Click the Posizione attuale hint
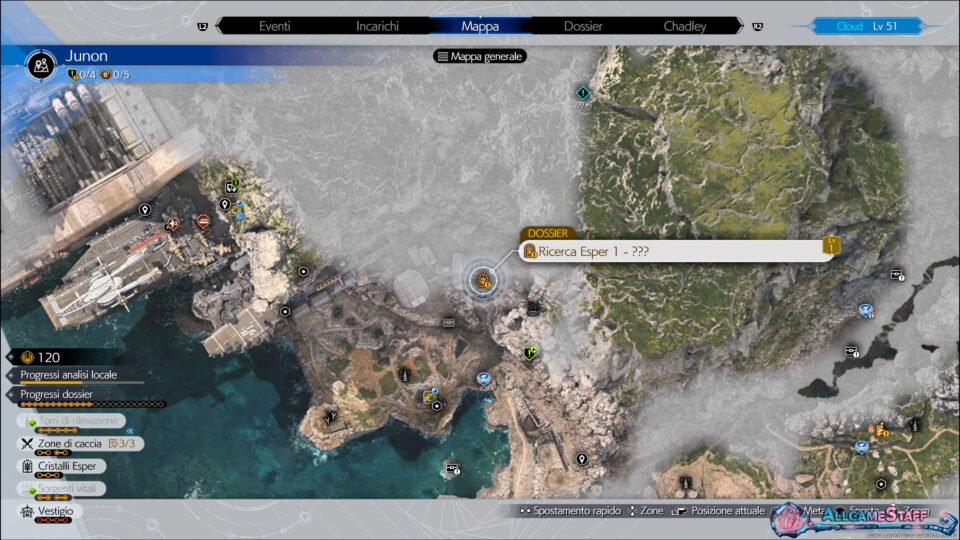The image size is (960, 540). [719, 511]
